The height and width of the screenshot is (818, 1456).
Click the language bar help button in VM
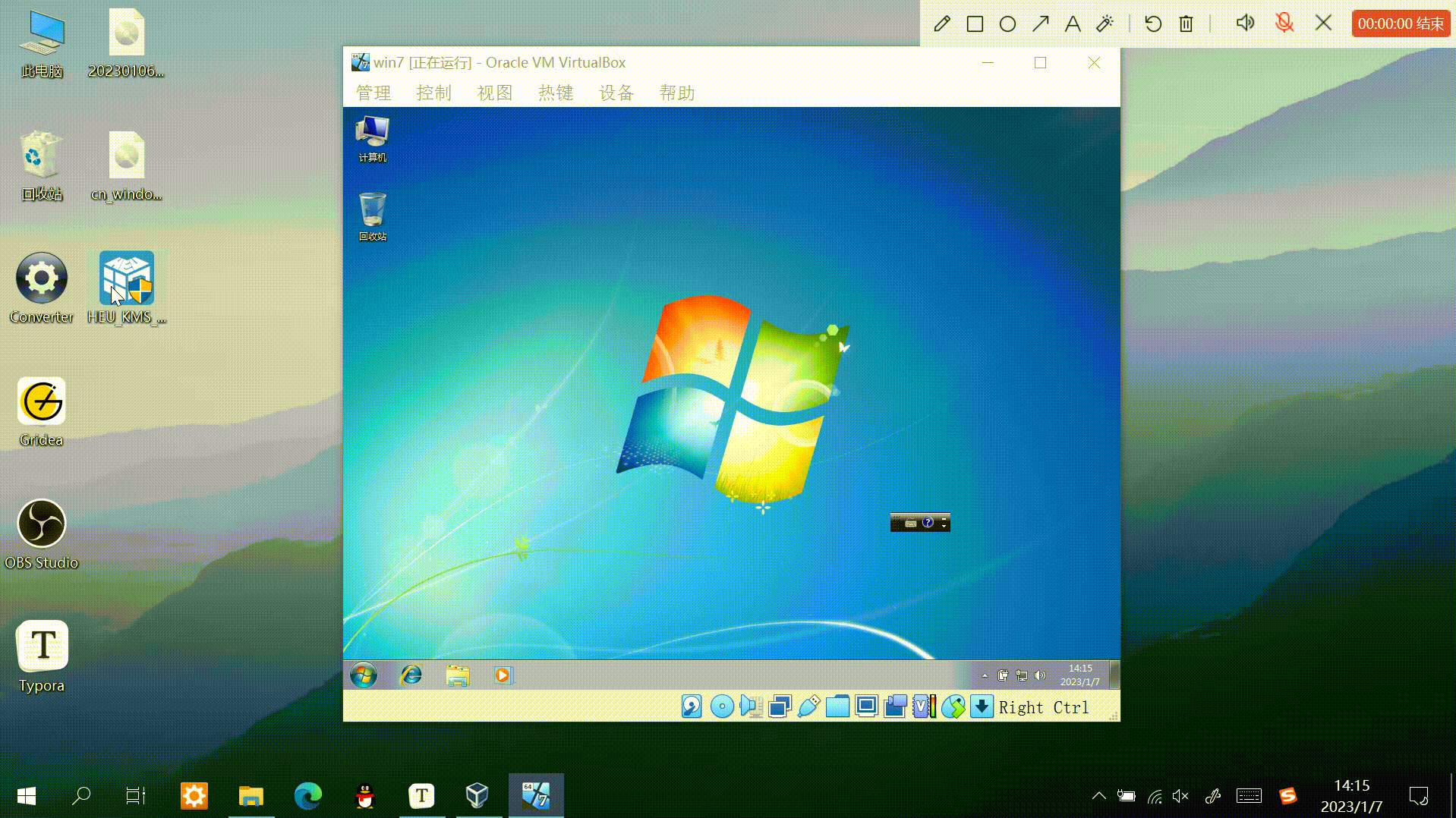click(x=928, y=522)
